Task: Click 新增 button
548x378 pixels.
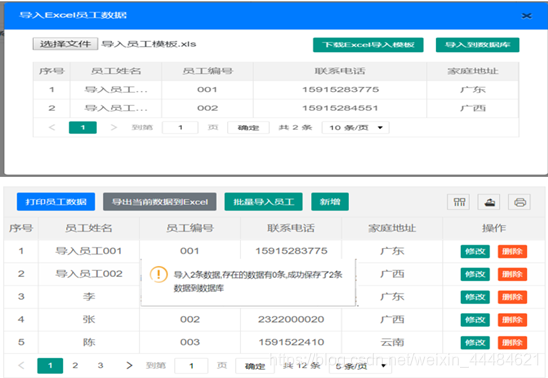Action: pyautogui.click(x=330, y=202)
